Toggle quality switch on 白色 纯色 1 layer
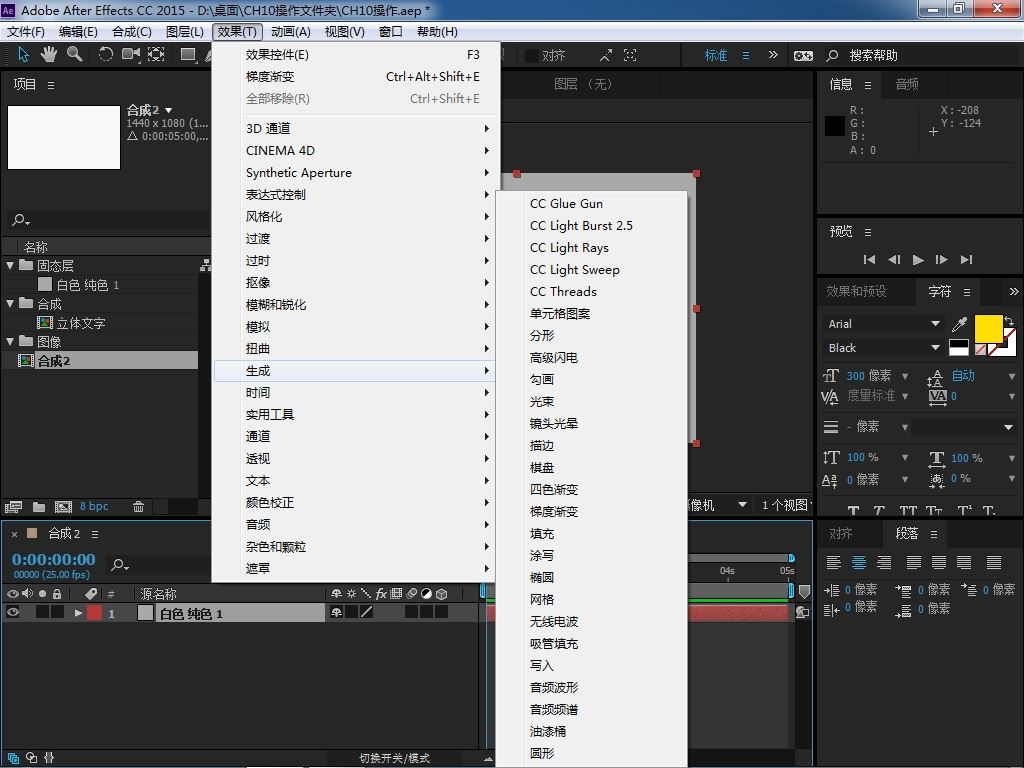Screen dimensions: 1024x768 pos(366,613)
